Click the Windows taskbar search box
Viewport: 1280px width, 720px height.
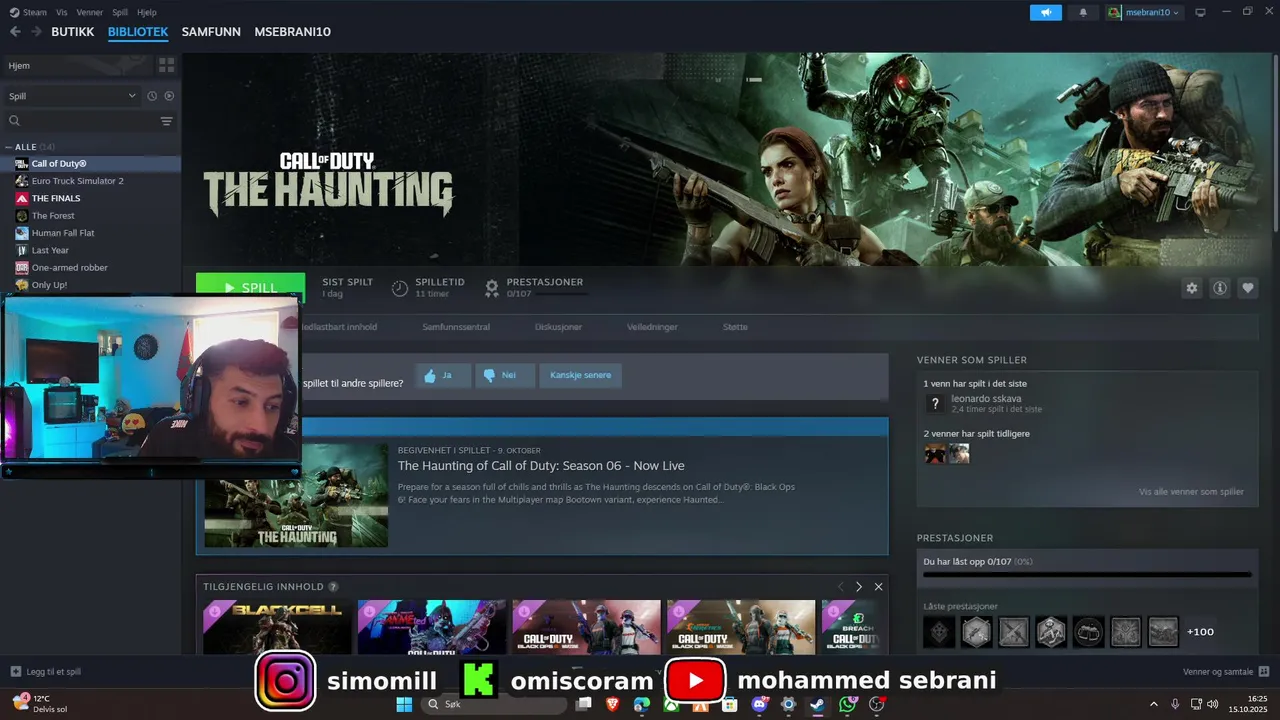pos(494,704)
